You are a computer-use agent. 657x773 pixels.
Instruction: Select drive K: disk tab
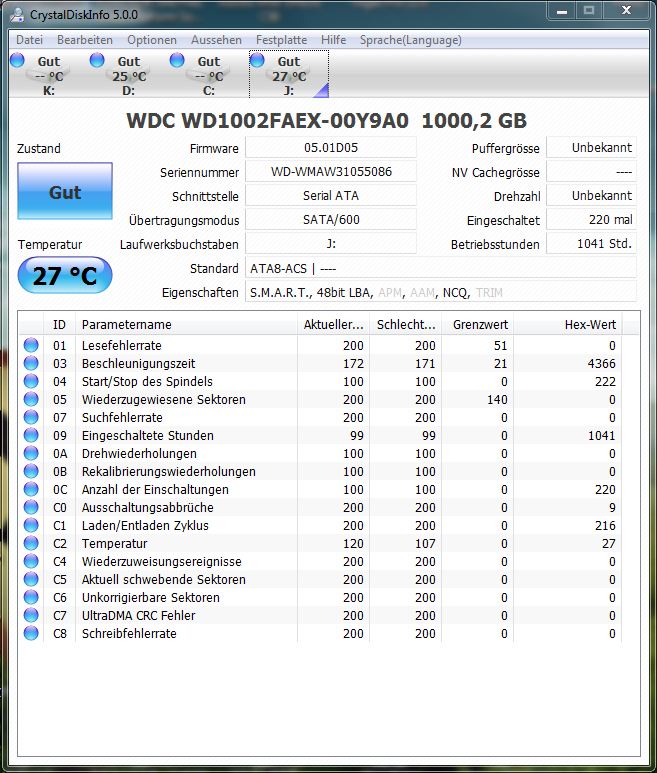point(49,75)
